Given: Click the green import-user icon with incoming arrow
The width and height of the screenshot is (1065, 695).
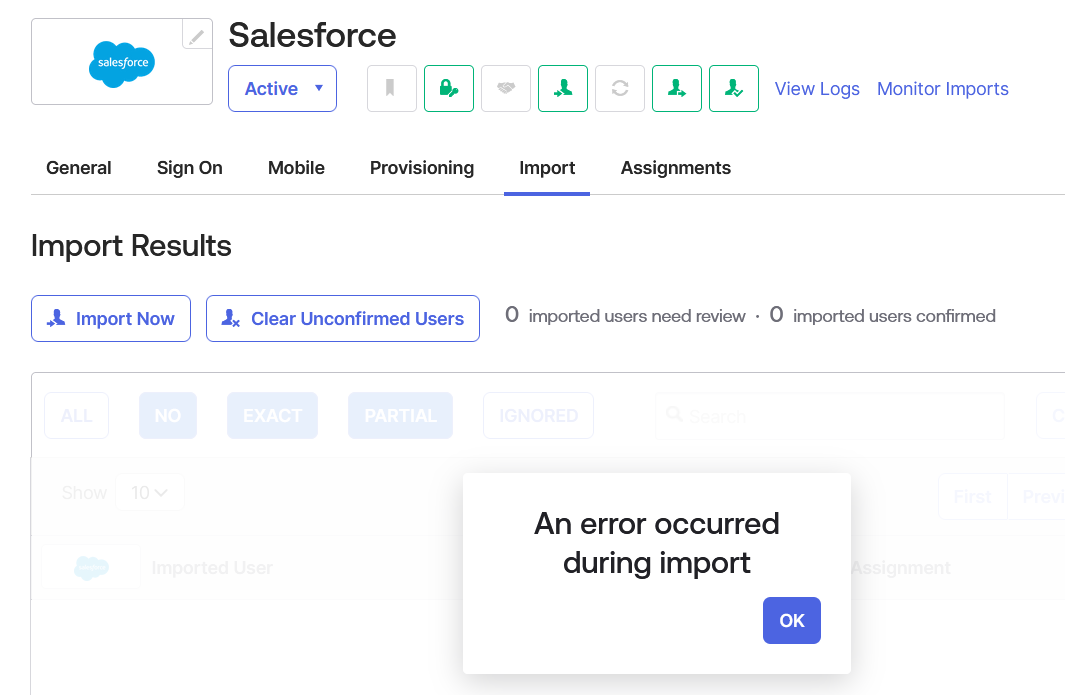Looking at the screenshot, I should click(x=562, y=88).
